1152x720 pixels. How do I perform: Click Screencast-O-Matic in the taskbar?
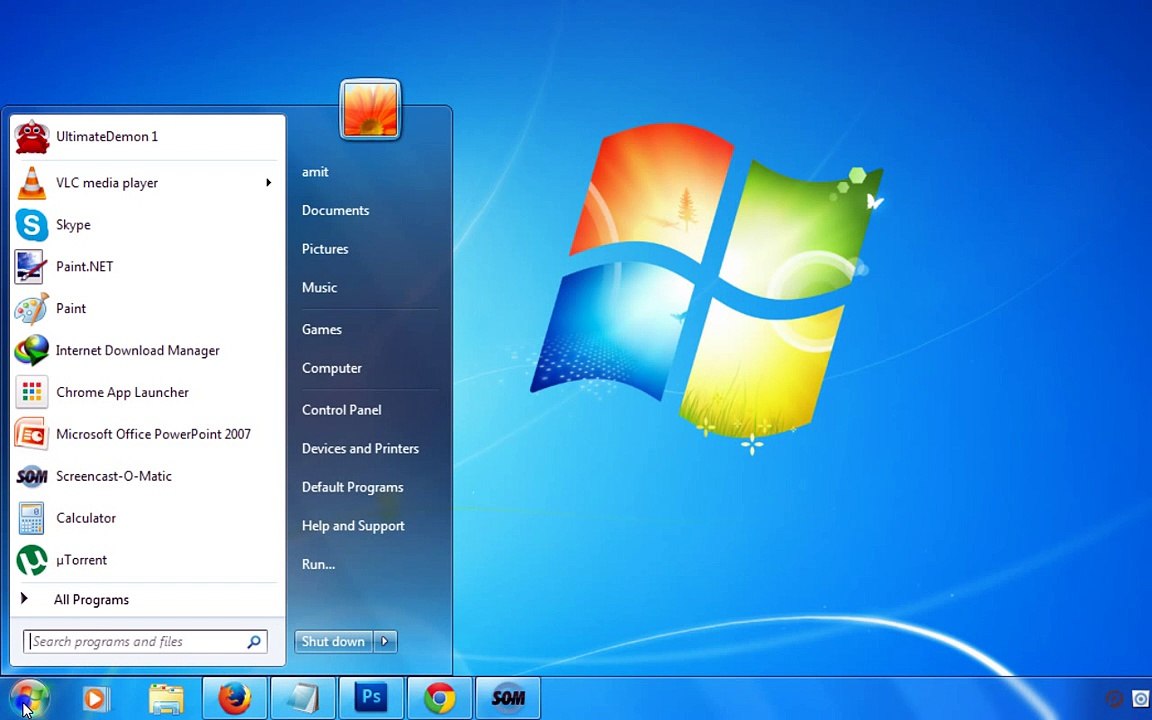[x=508, y=697]
